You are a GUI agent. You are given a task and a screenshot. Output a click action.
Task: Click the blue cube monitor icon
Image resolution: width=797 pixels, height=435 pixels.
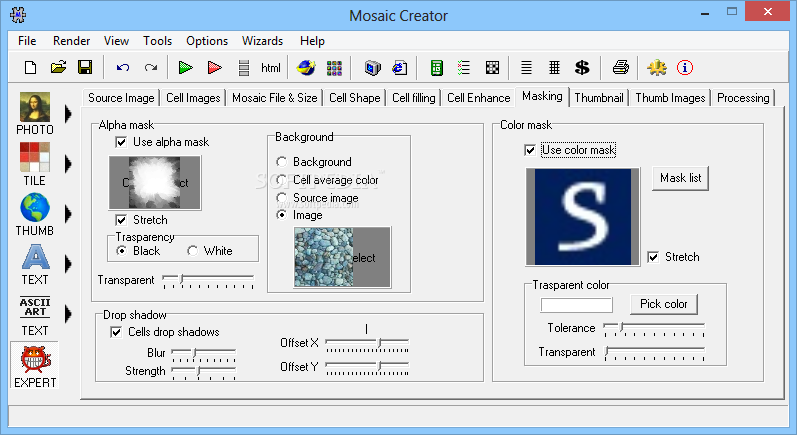[x=373, y=68]
